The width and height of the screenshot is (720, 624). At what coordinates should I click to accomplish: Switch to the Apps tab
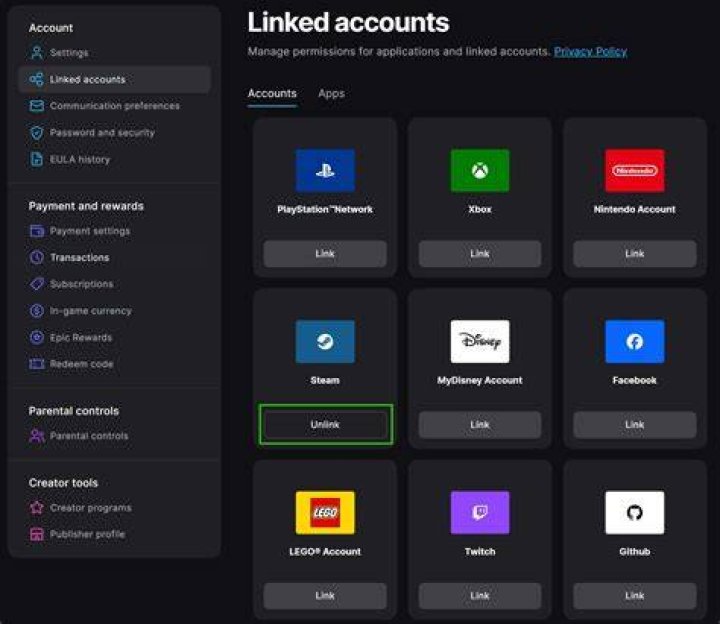331,94
